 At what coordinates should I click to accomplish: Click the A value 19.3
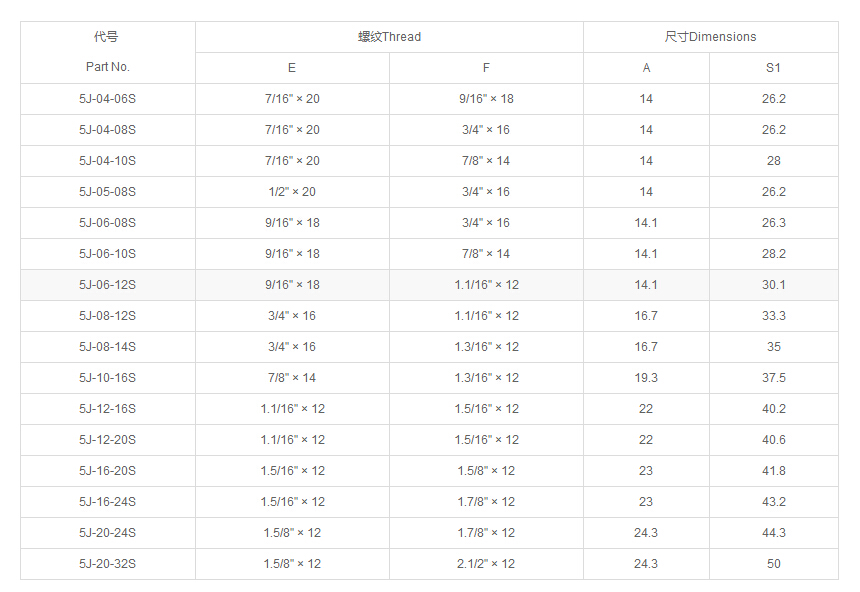tap(646, 378)
